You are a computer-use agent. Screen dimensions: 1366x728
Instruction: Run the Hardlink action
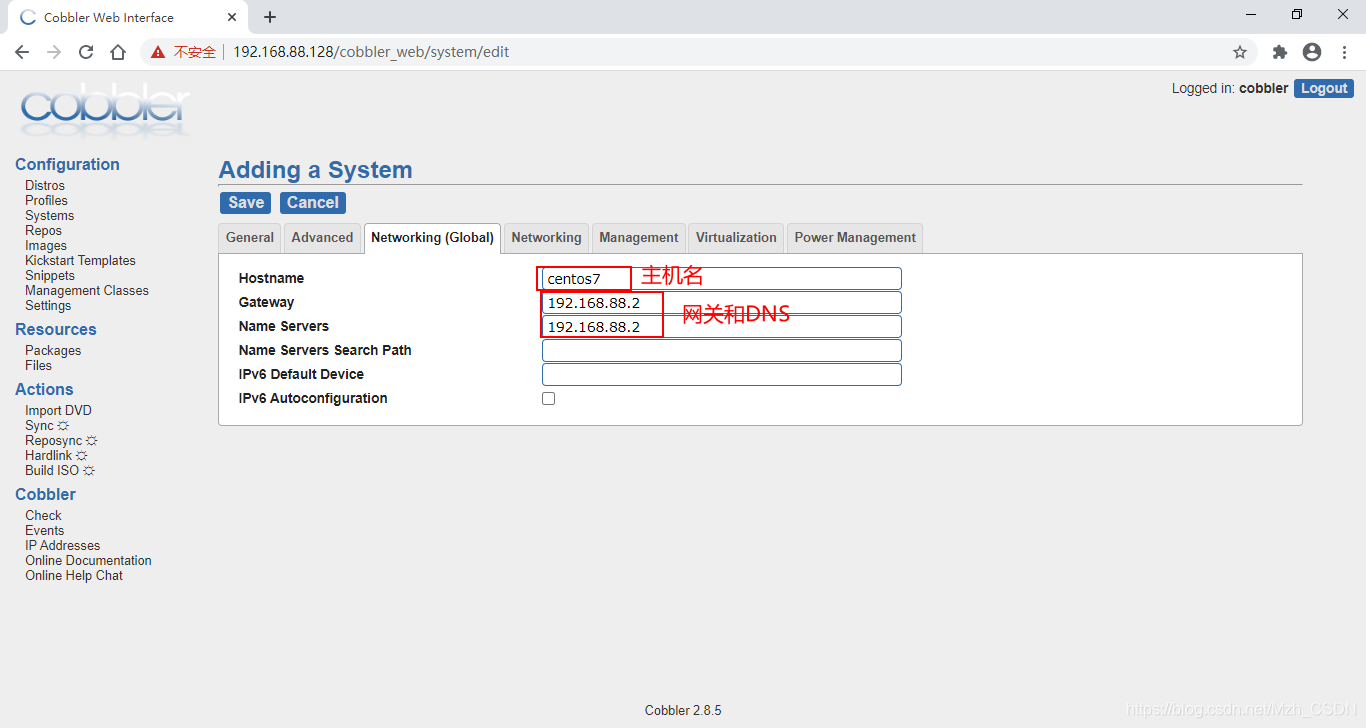(x=56, y=455)
